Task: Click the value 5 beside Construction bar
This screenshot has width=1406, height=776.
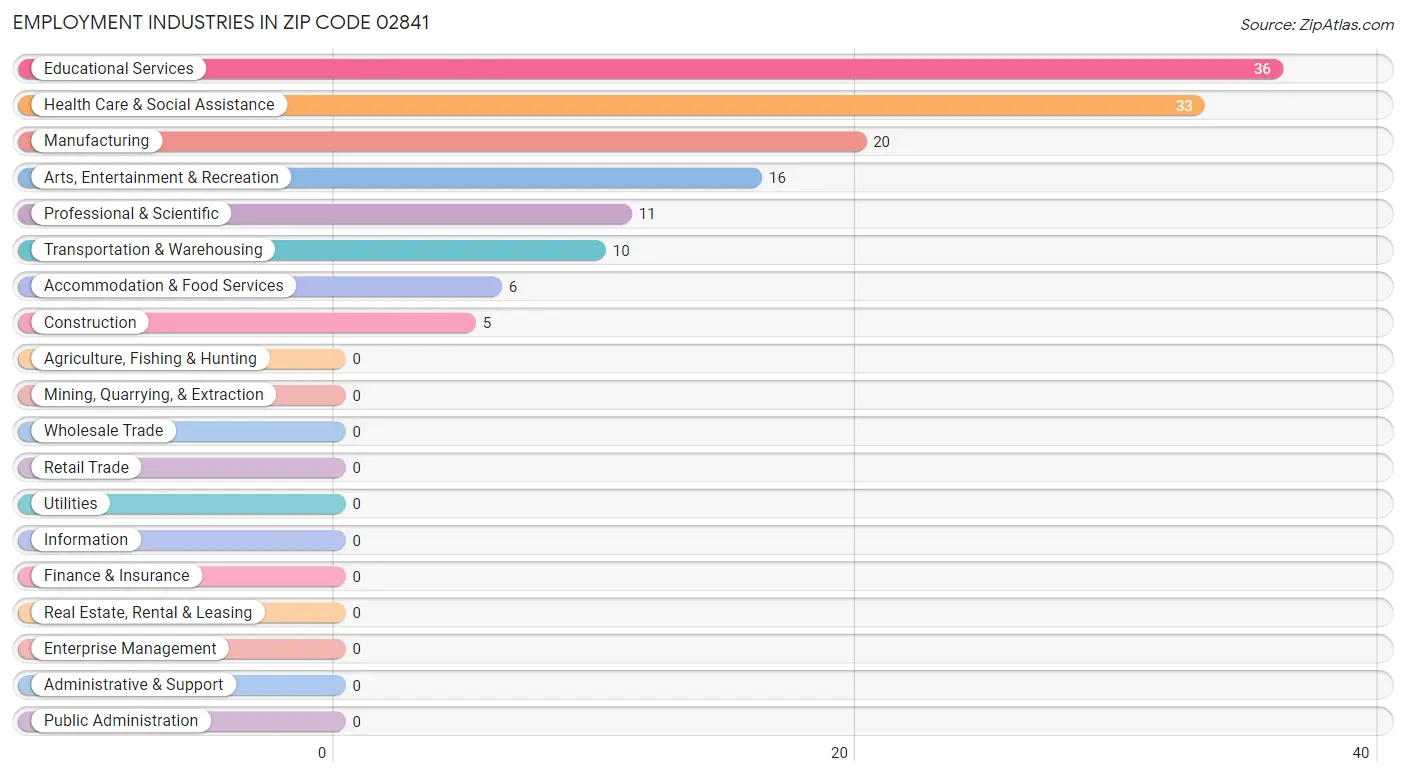Action: pyautogui.click(x=487, y=323)
